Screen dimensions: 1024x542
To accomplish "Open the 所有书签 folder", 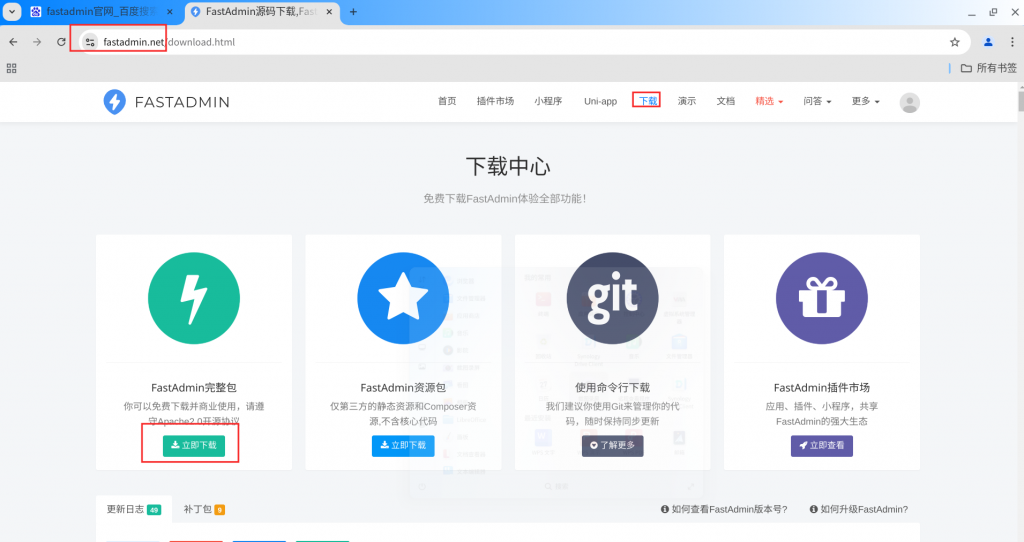I will pos(989,68).
